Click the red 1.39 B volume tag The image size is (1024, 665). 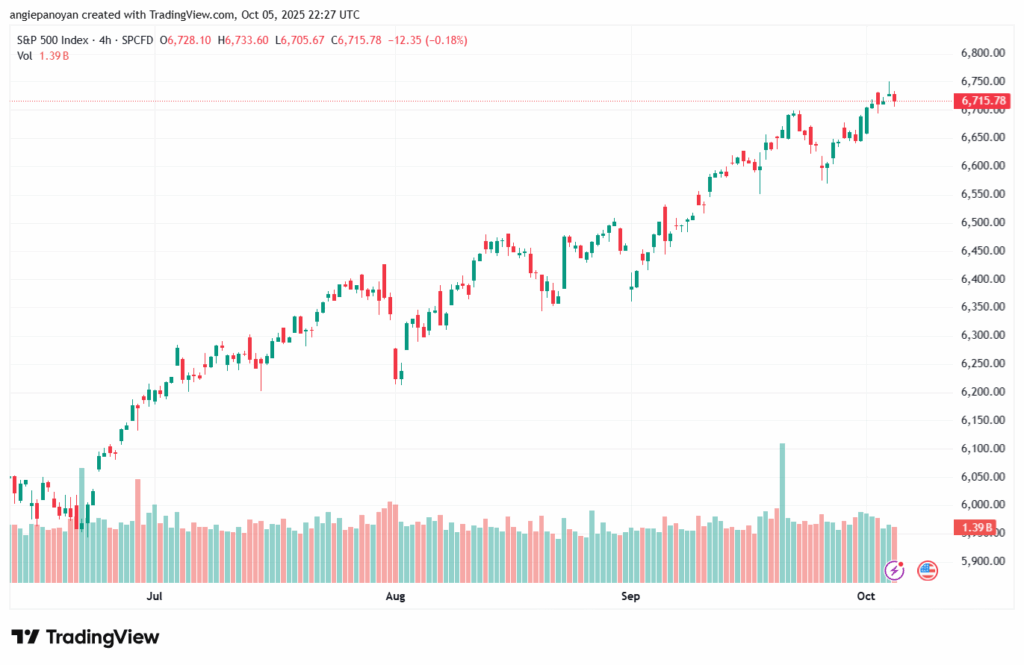975,527
